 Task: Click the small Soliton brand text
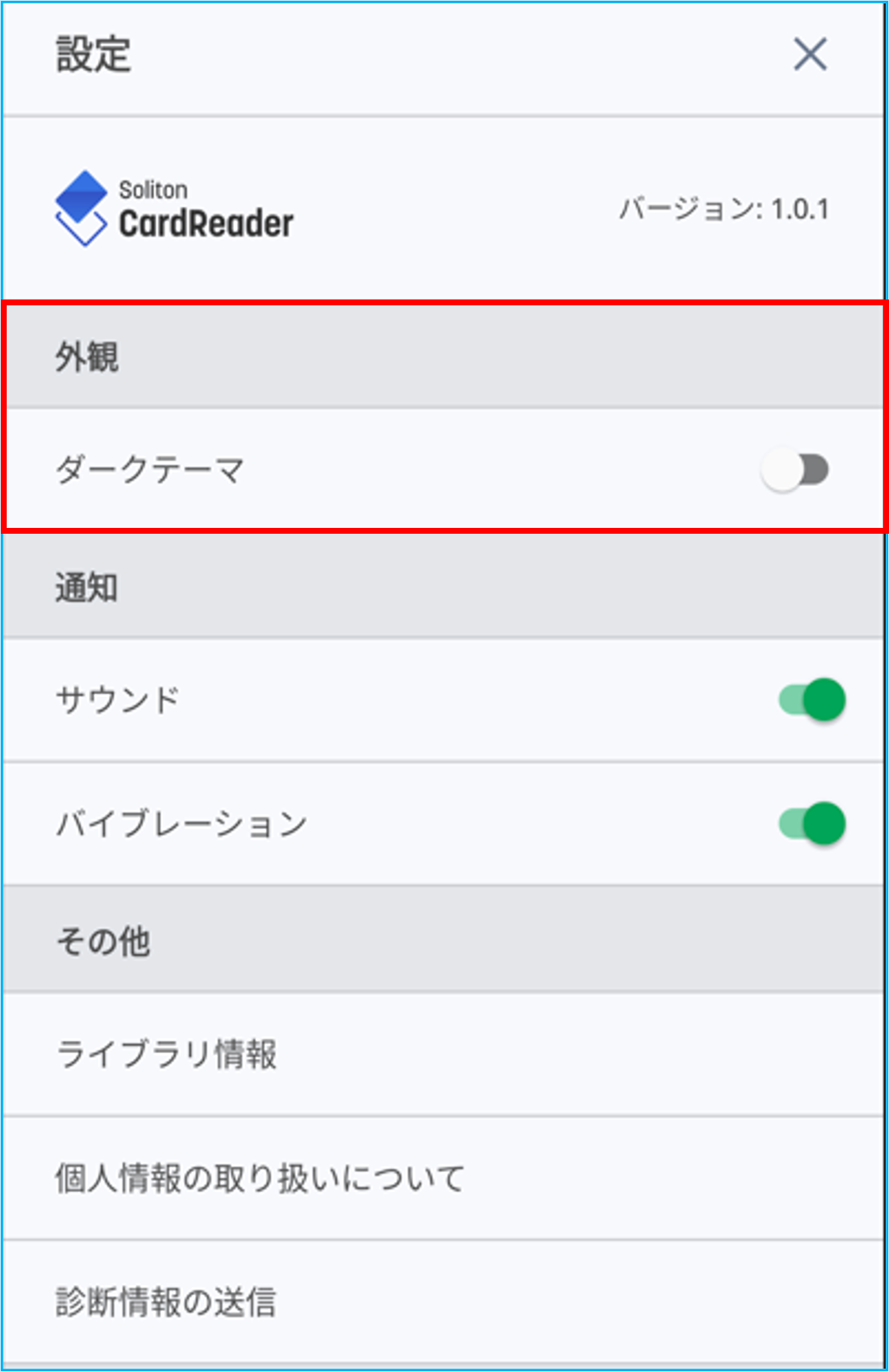153,190
